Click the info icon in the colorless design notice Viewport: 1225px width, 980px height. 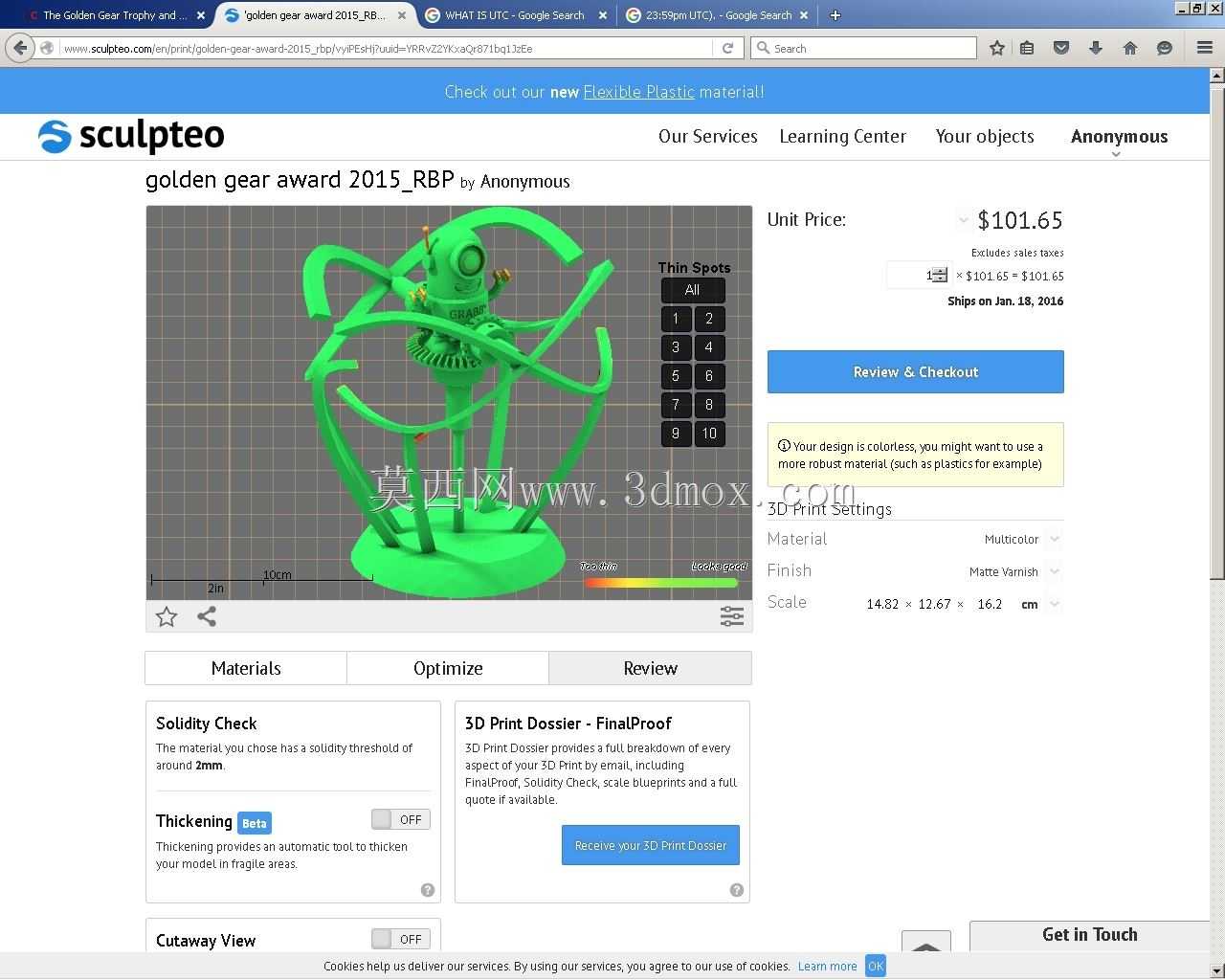[784, 446]
